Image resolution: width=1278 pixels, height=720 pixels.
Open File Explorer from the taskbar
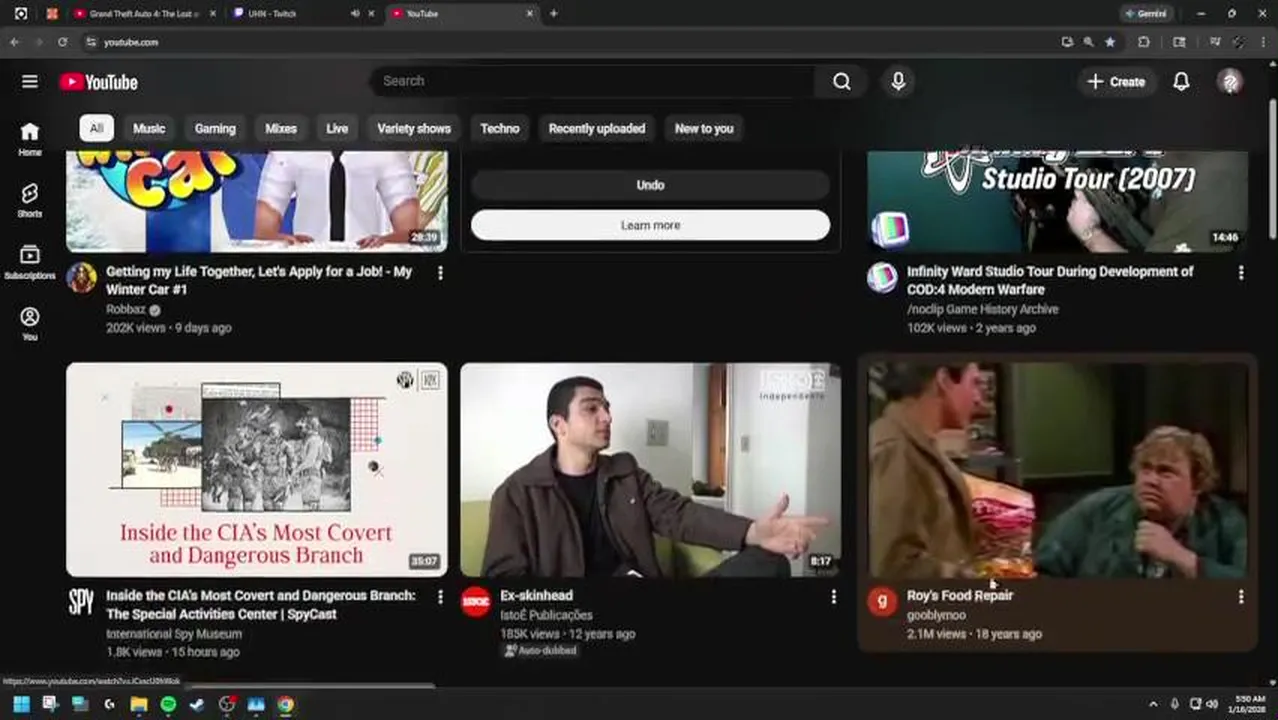139,704
